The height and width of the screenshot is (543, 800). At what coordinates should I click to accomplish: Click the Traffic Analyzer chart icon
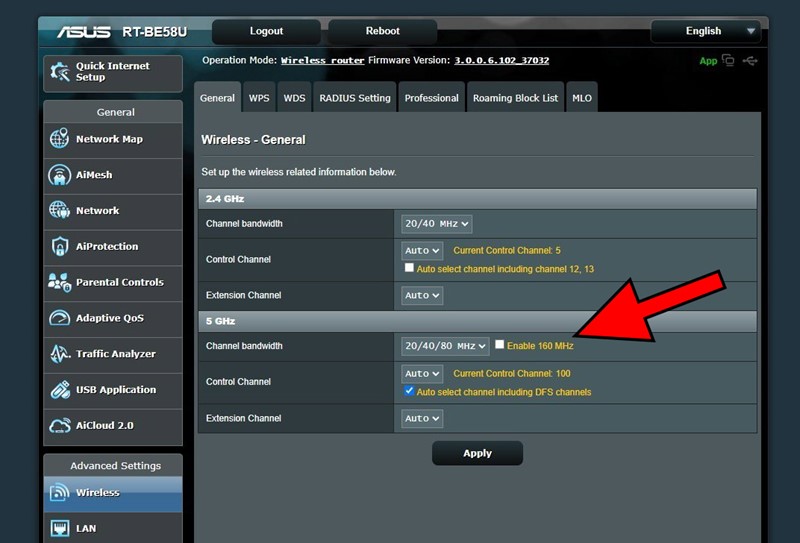click(59, 354)
